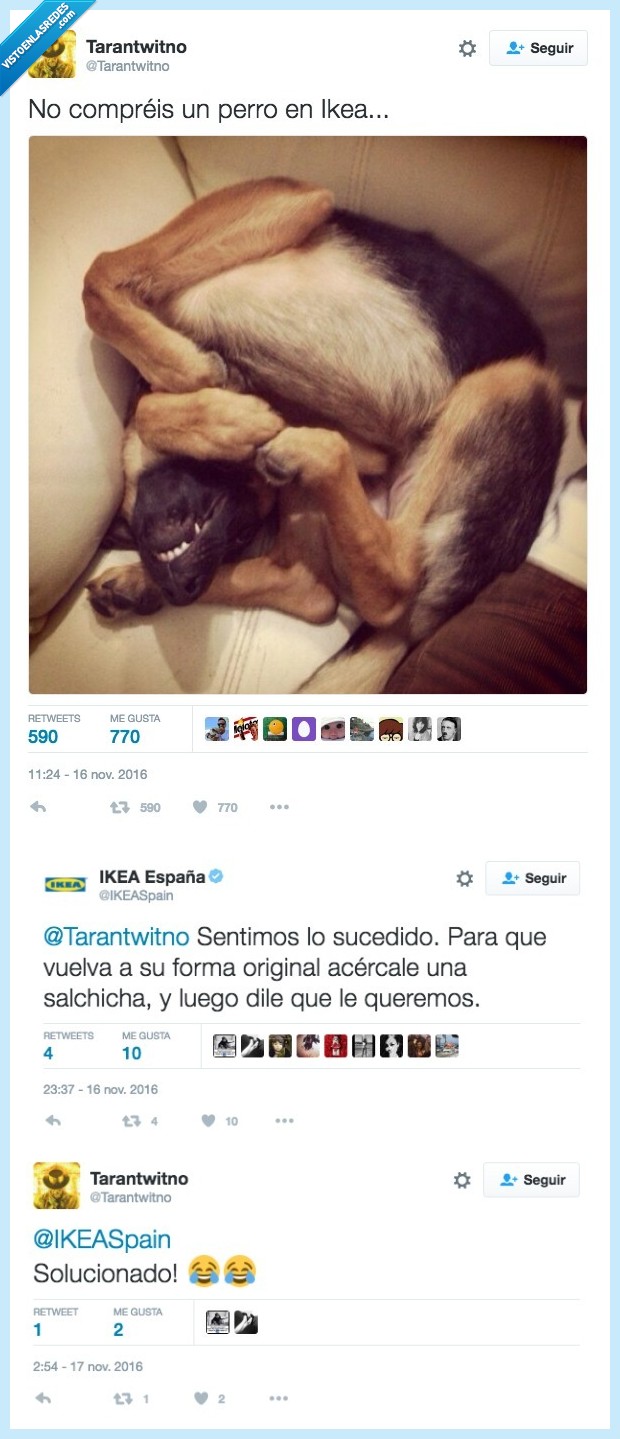Open IKEA España profile logo avatar
Viewport: 620px width, 1439px height.
[x=65, y=885]
